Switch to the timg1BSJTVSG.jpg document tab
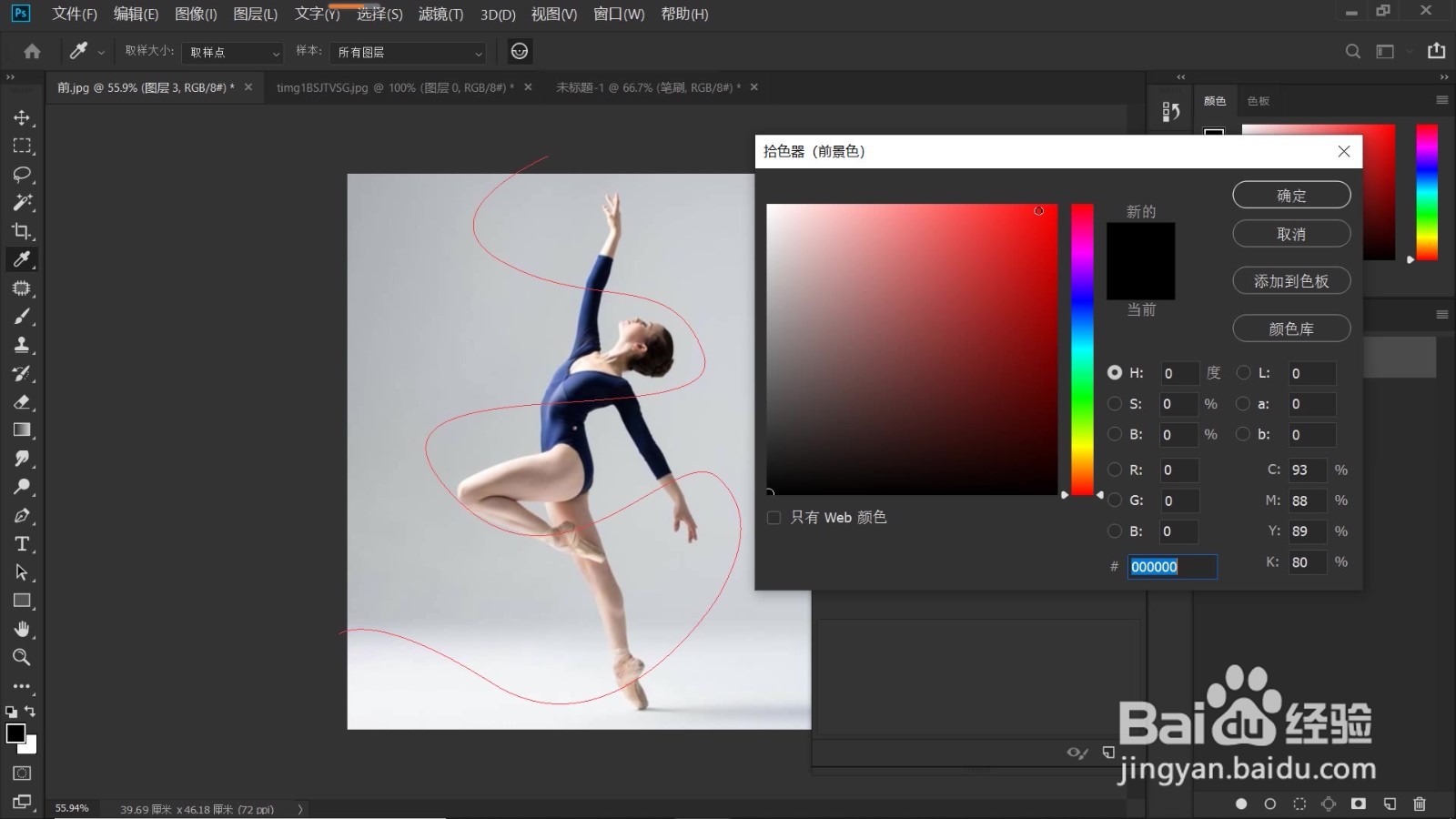 pos(395,87)
